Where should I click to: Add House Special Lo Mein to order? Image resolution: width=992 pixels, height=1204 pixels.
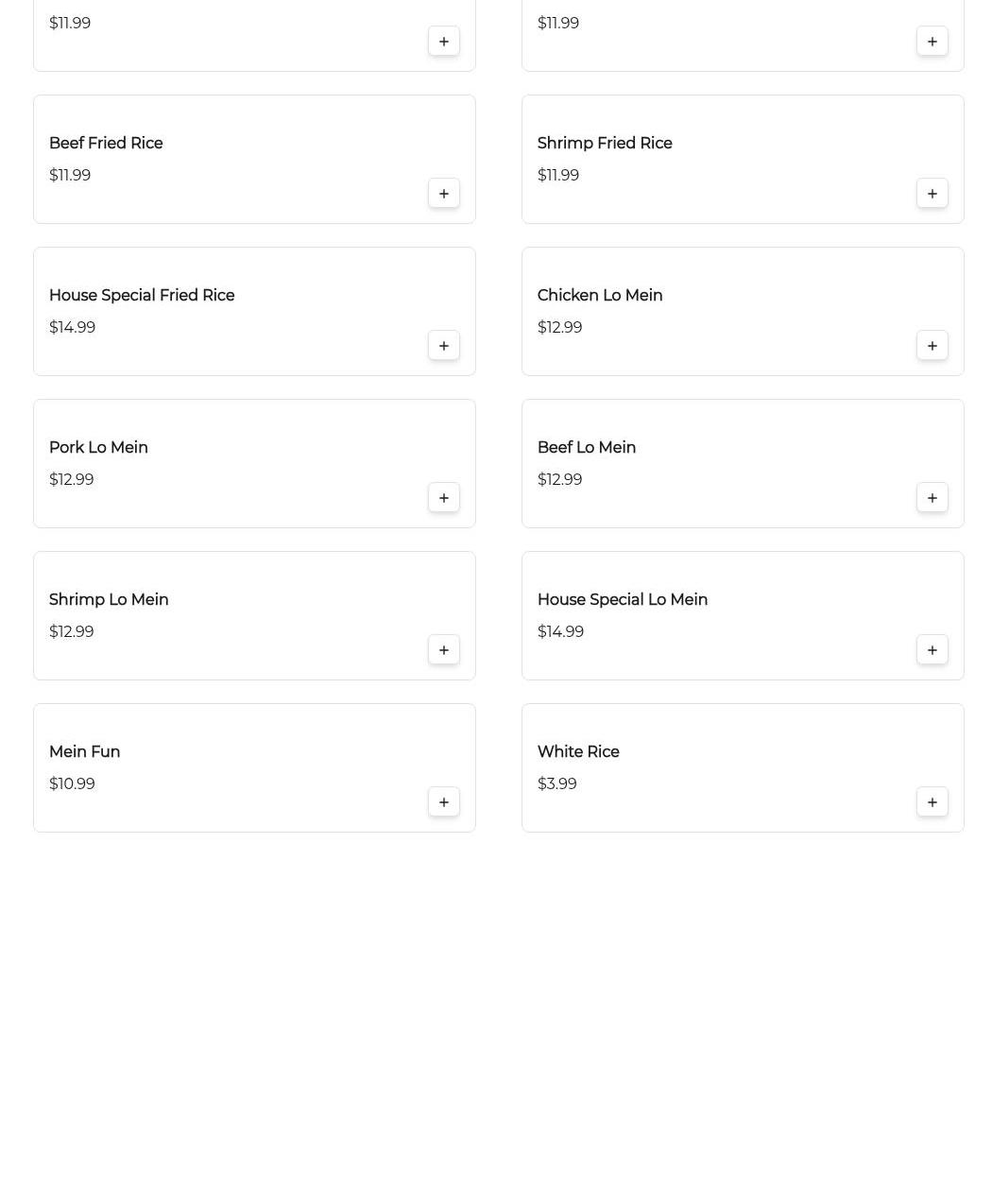pos(932,650)
